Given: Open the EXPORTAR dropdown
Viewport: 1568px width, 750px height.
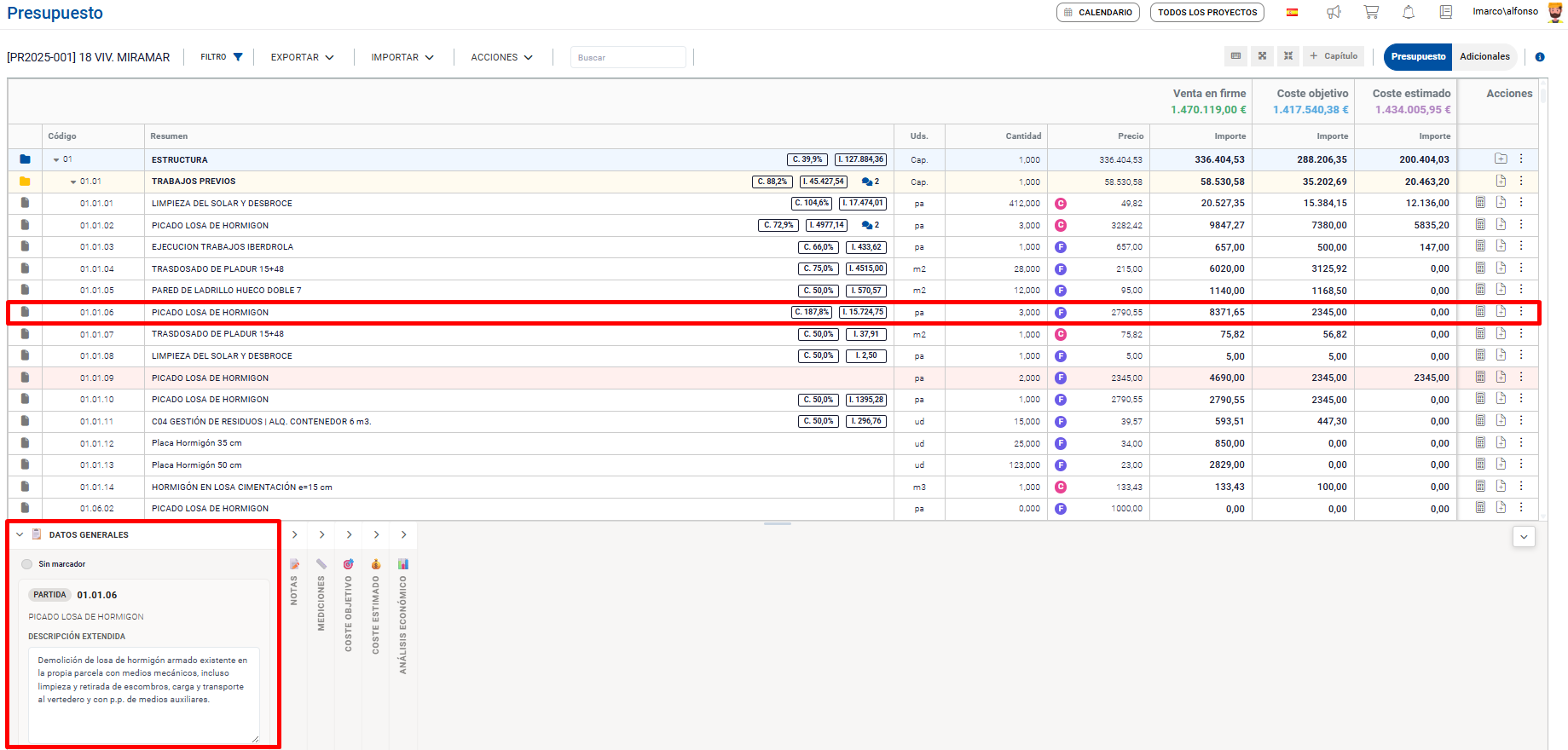Looking at the screenshot, I should point(302,57).
